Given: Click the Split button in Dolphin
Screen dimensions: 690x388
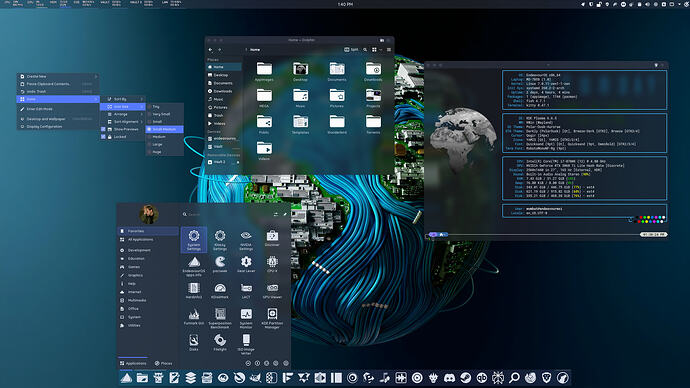Looking at the screenshot, I should click(351, 50).
